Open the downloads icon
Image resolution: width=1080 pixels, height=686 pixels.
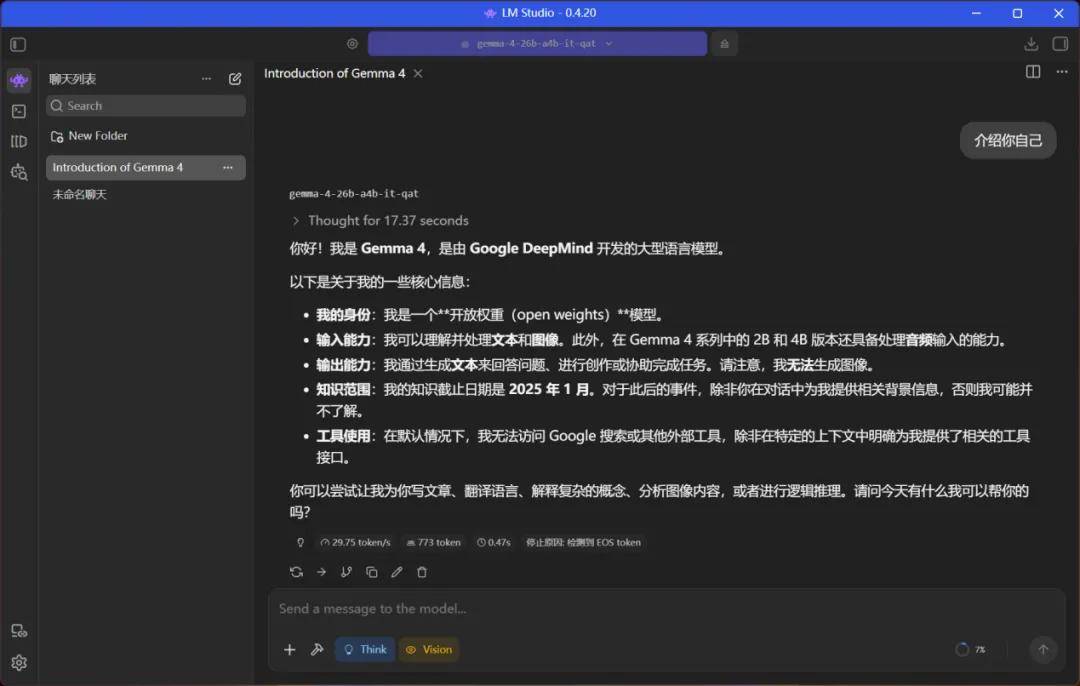[x=1030, y=44]
